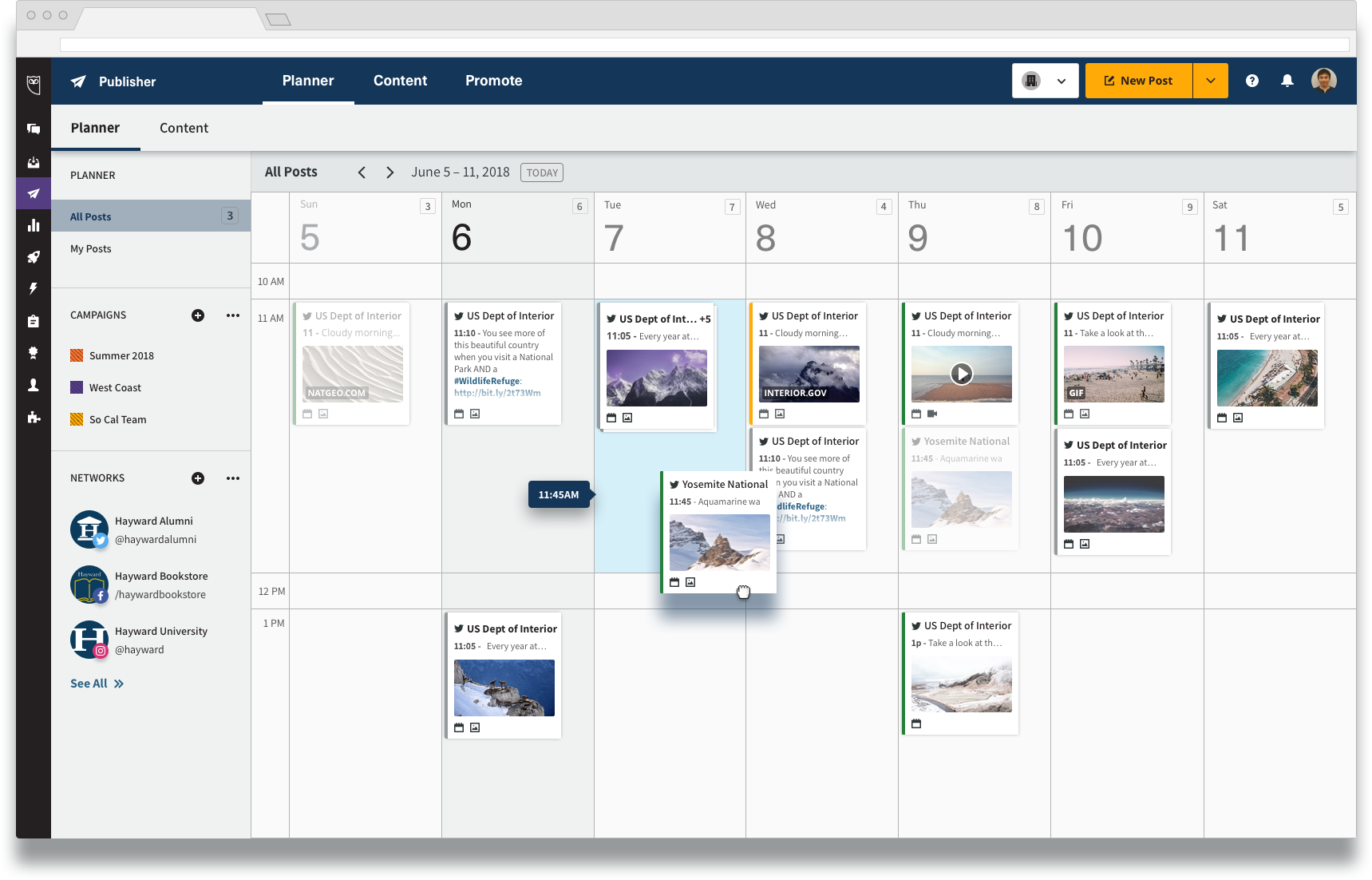Expand the New Post dropdown arrow

(x=1211, y=81)
